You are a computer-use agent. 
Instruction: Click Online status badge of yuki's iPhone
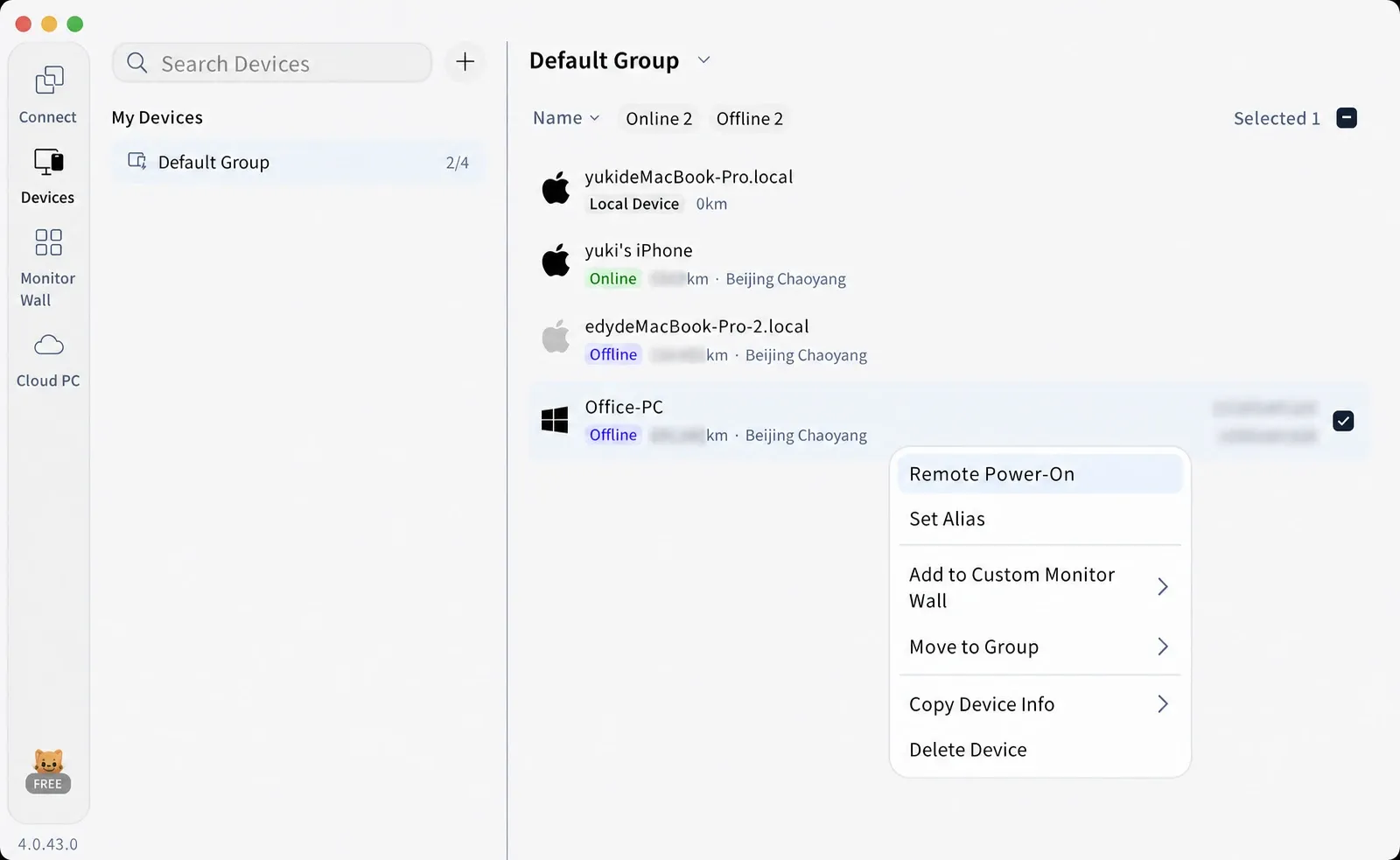pyautogui.click(x=612, y=278)
